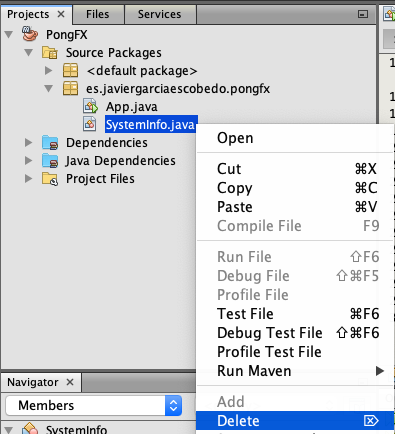Viewport: 395px width, 434px height.
Task: Click the App.java file icon
Action: click(90, 107)
